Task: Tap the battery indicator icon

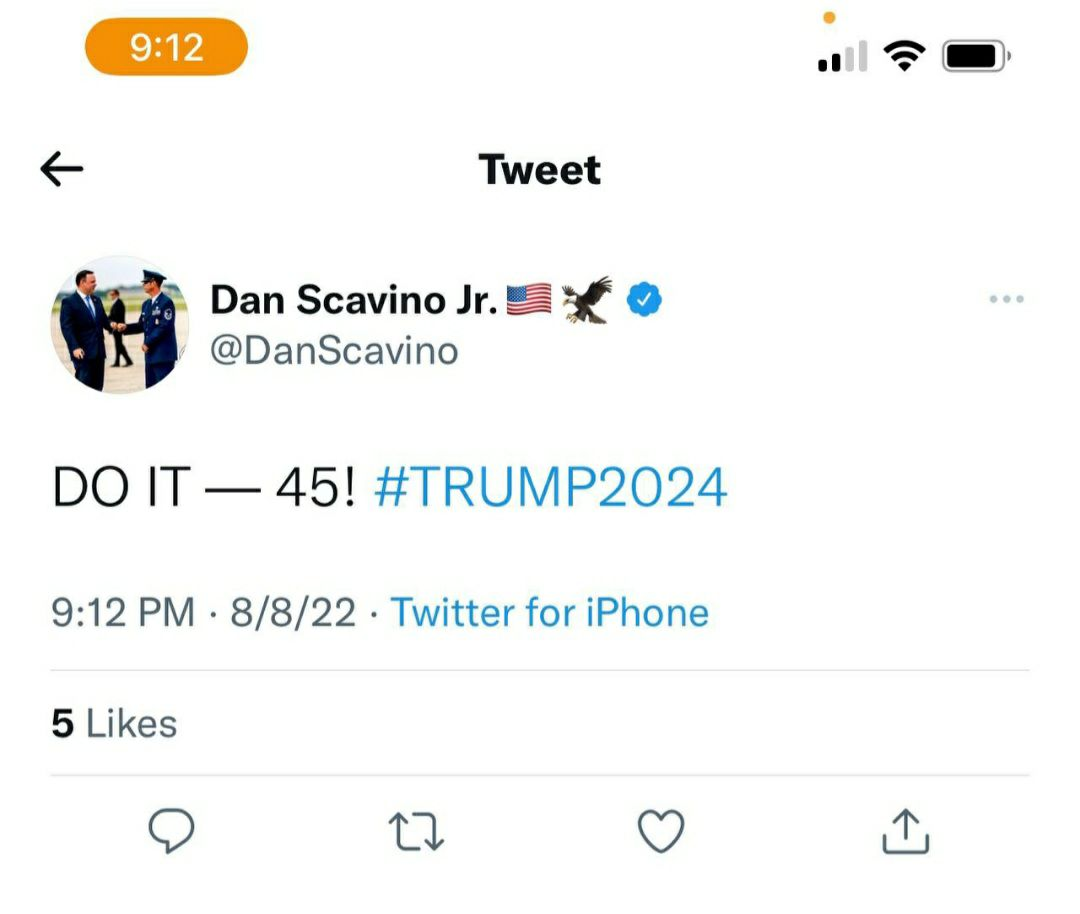Action: 977,58
